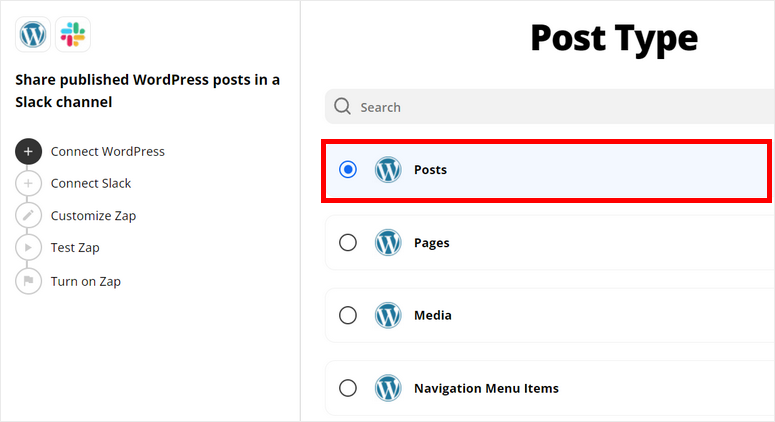Click the Turn on Zap step label

[86, 282]
